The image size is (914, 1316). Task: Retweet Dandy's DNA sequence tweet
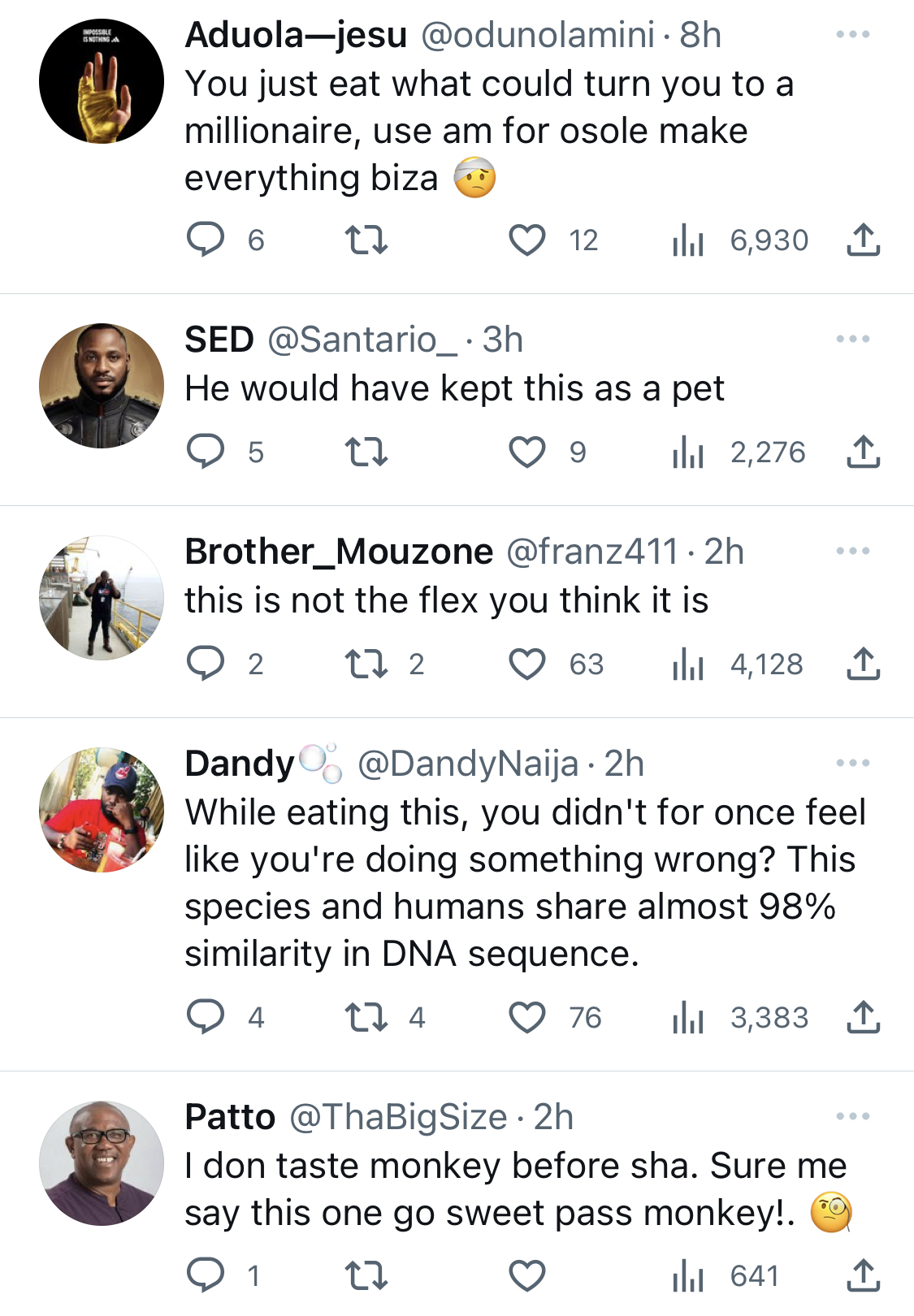(366, 1017)
